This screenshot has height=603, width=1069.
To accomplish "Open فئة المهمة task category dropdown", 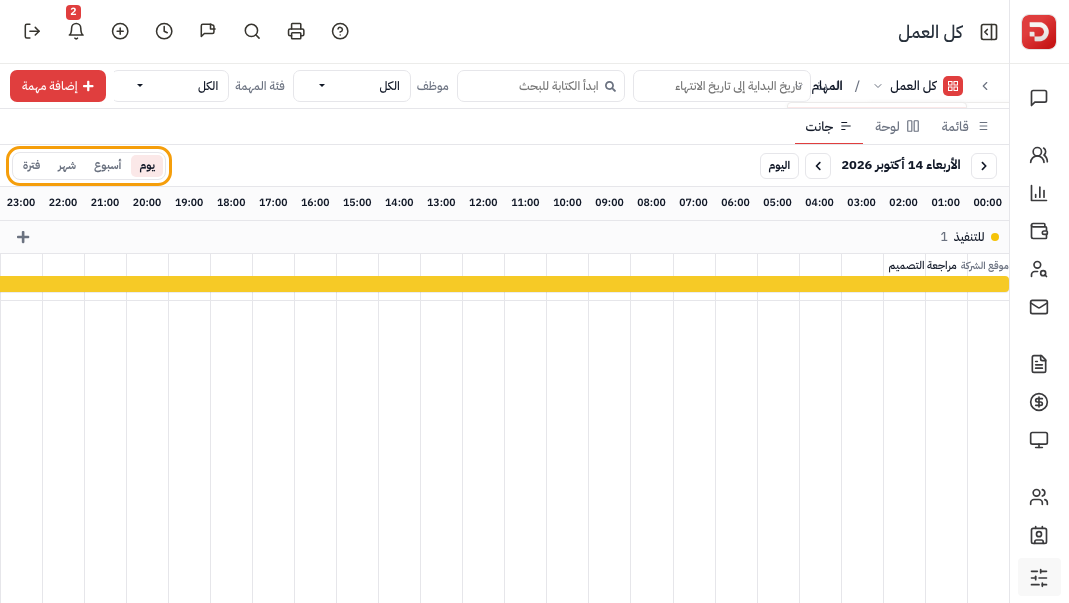I will click(170, 86).
